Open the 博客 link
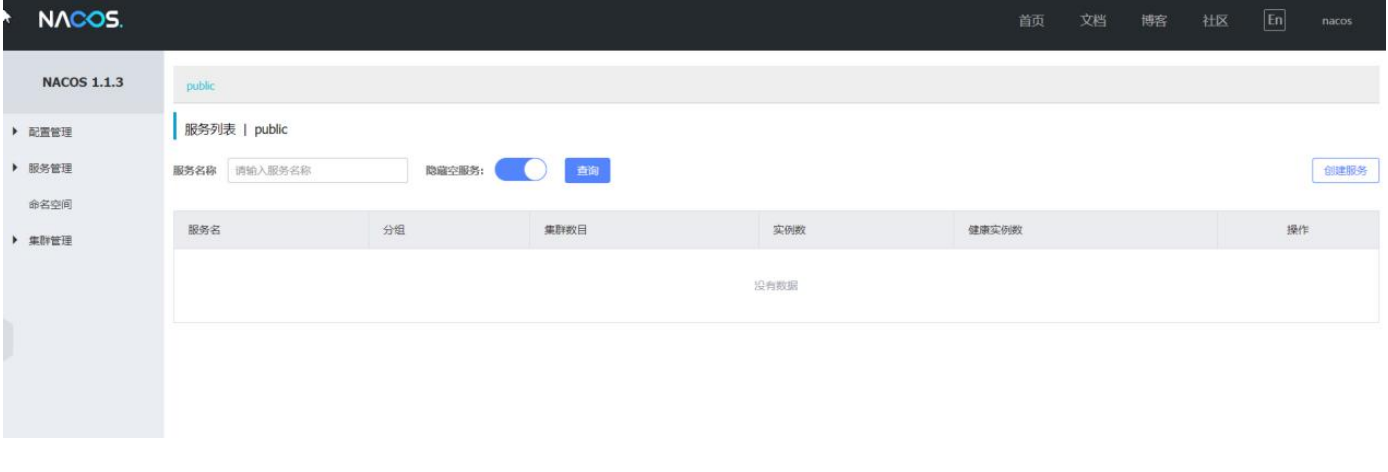 (1154, 23)
